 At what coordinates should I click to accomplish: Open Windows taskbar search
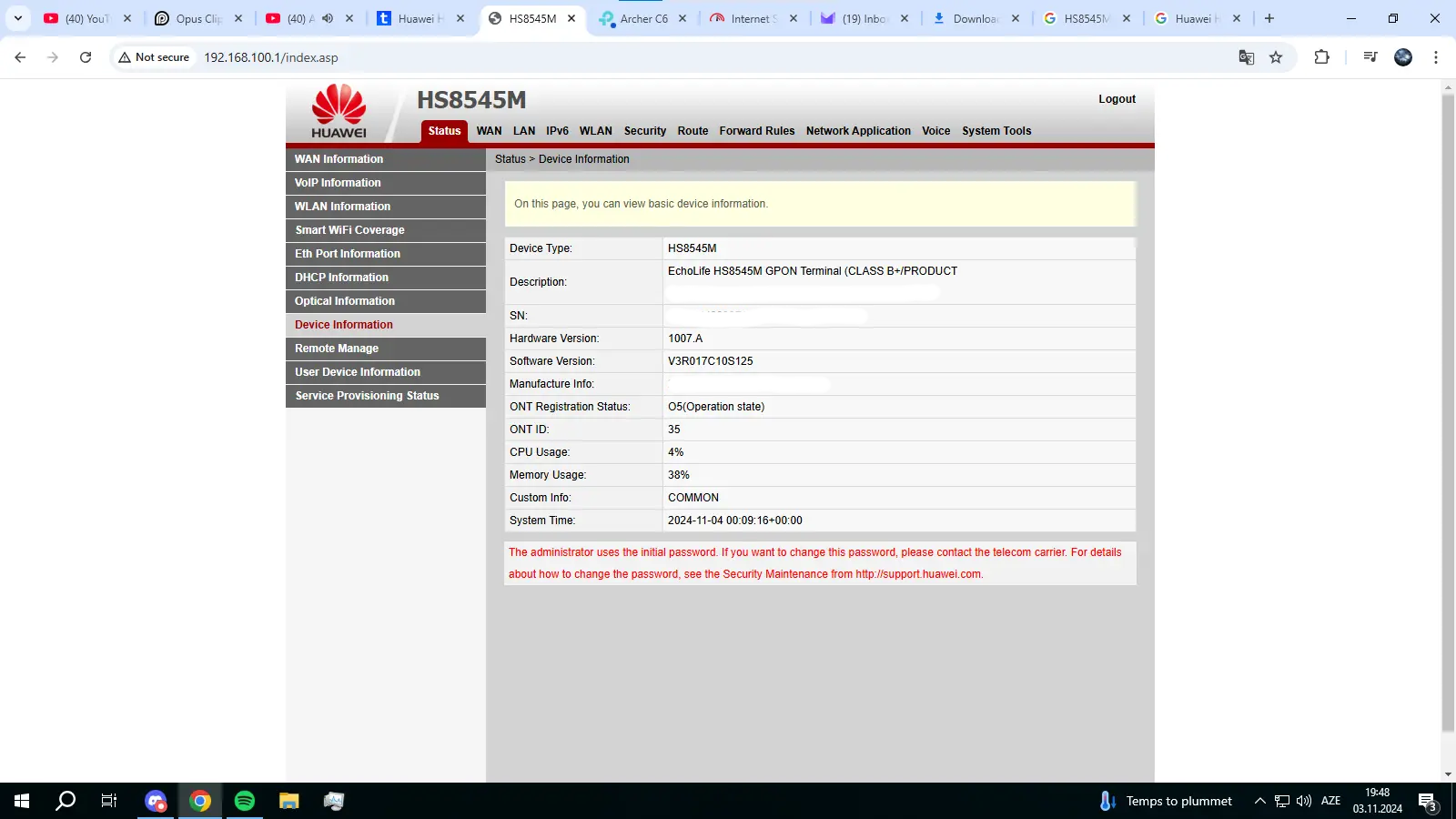(x=66, y=801)
